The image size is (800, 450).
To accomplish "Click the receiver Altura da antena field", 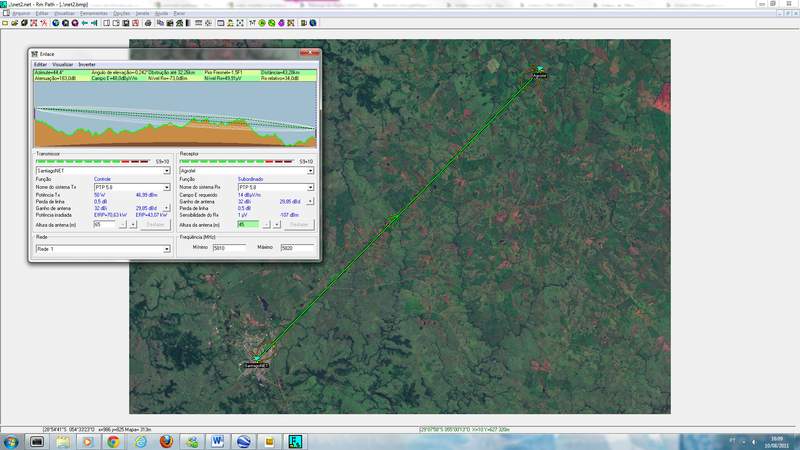I will click(x=248, y=224).
